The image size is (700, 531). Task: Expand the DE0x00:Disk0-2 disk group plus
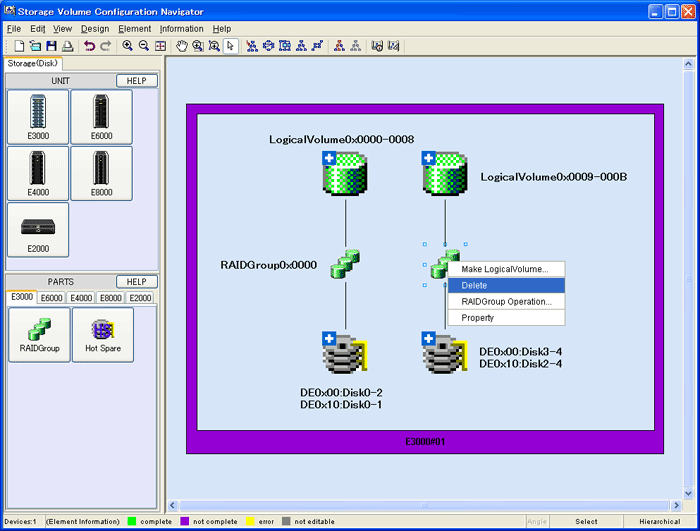coord(329,339)
